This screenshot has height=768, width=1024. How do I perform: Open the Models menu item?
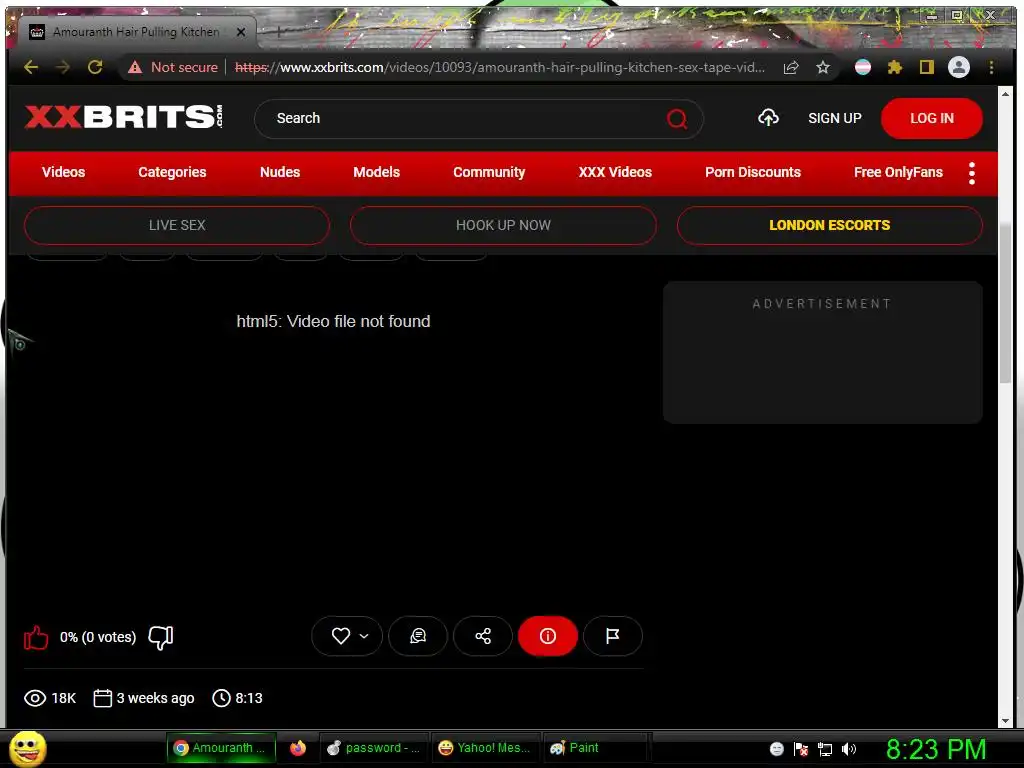[376, 172]
